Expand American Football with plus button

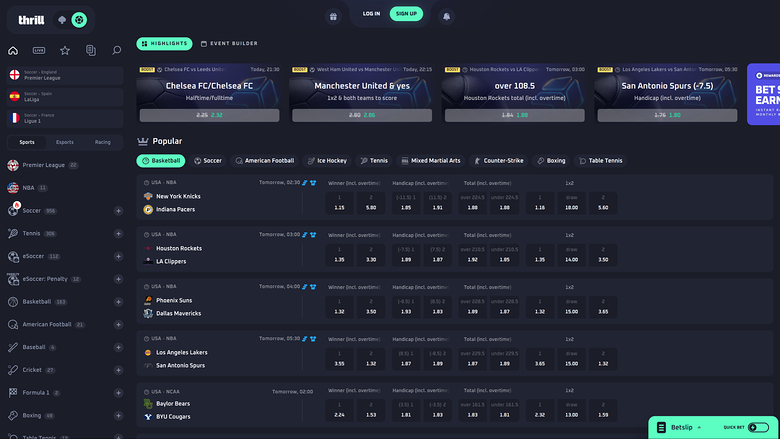pos(118,325)
